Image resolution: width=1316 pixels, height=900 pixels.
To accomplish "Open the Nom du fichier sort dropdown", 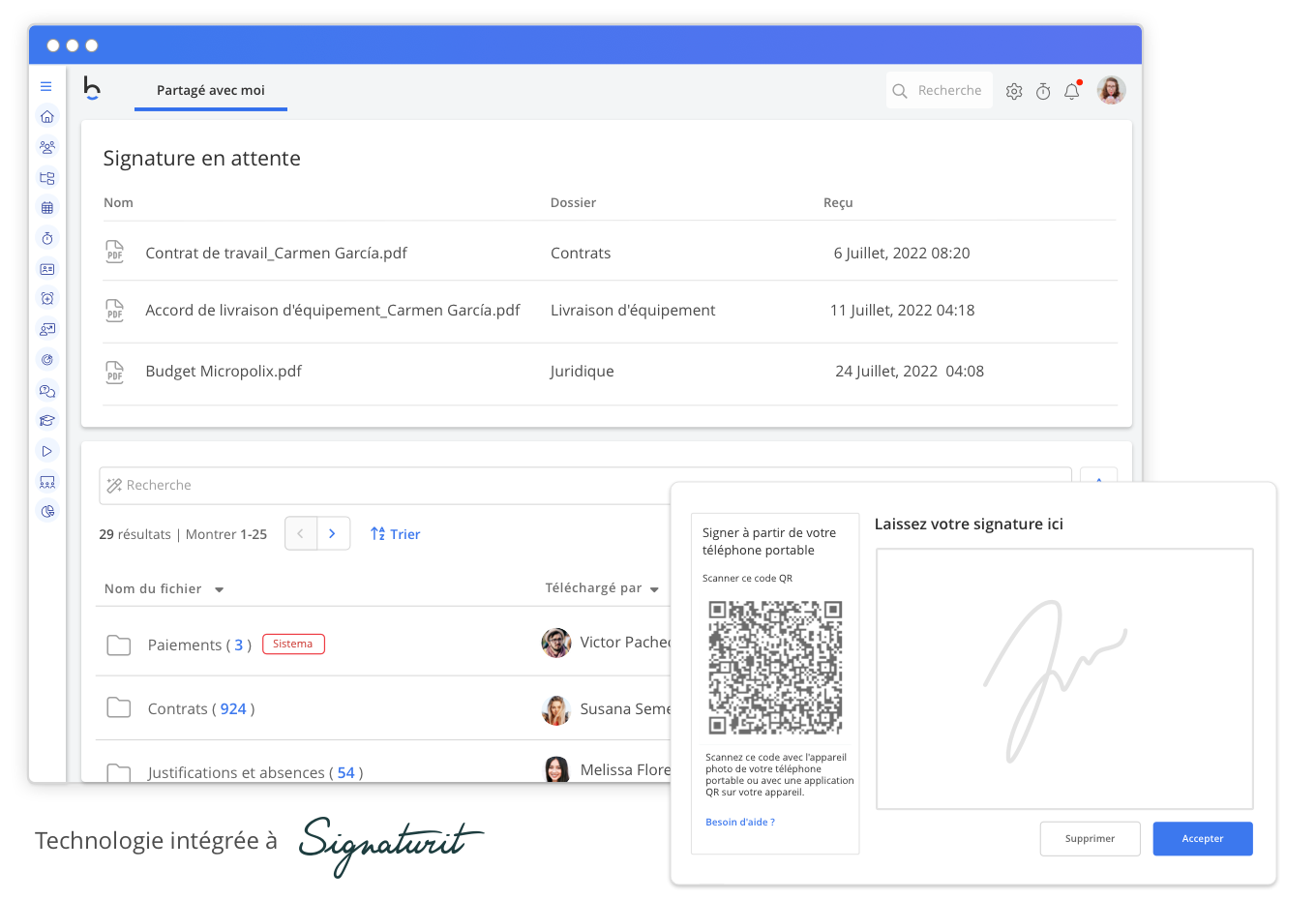I will [219, 588].
